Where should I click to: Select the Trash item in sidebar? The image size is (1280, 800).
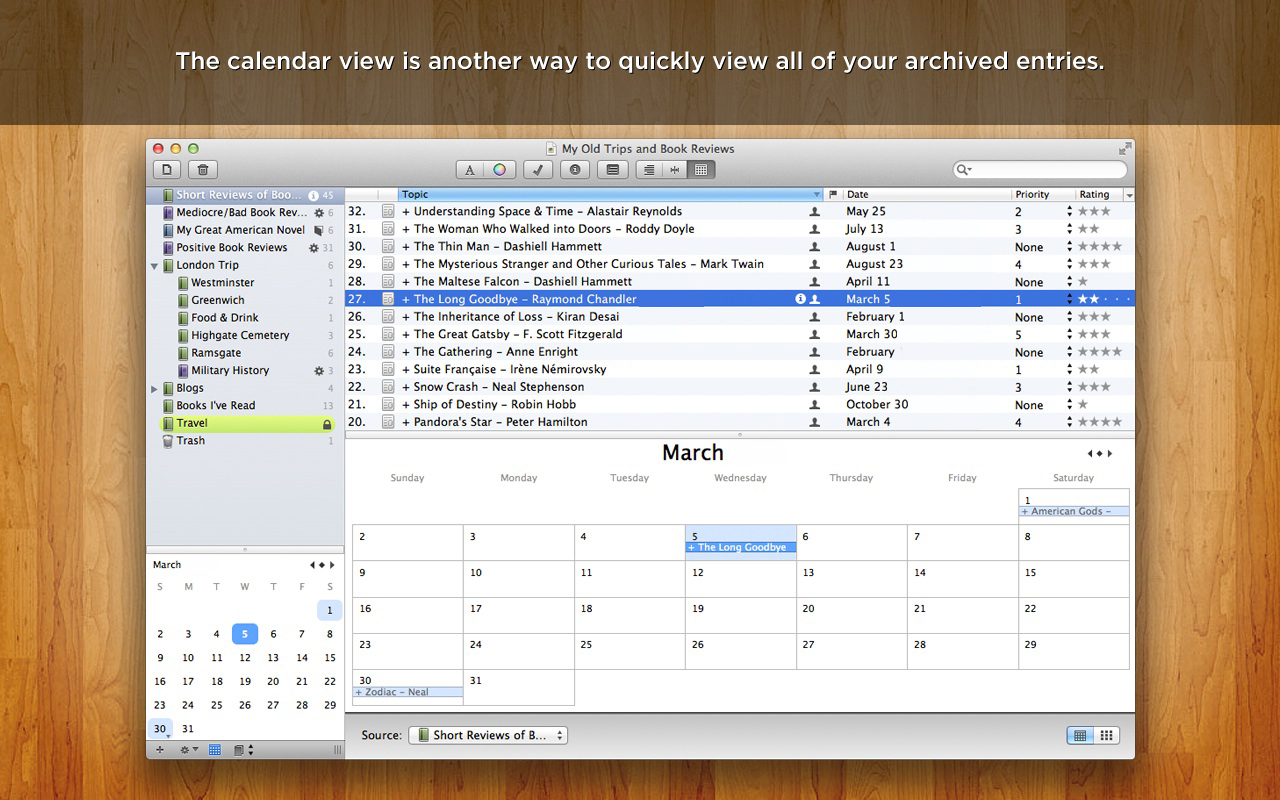(x=245, y=440)
